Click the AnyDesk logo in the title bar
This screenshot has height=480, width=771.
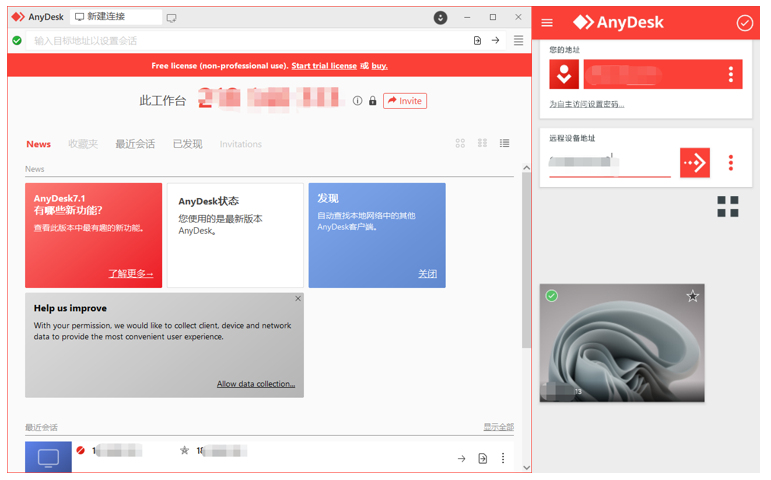[18, 17]
